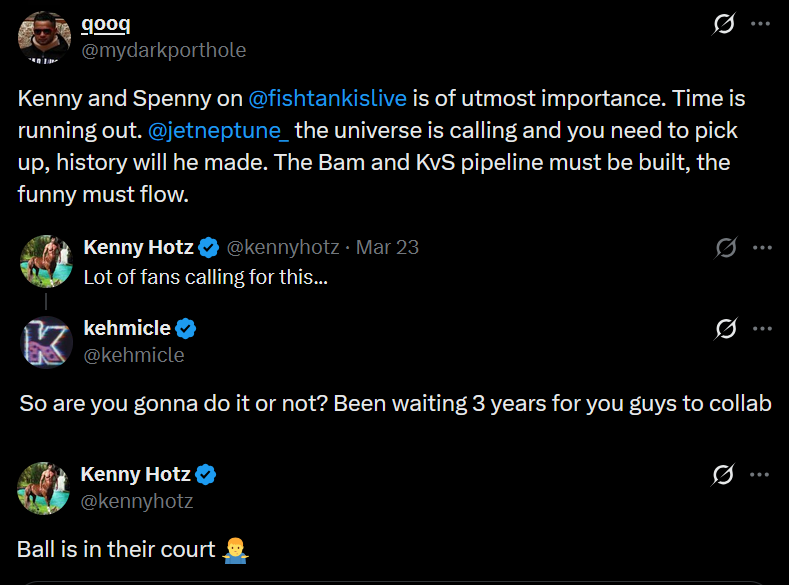This screenshot has width=789, height=585.
Task: Click the Mar 23 timestamp on quoted post
Action: [x=387, y=247]
